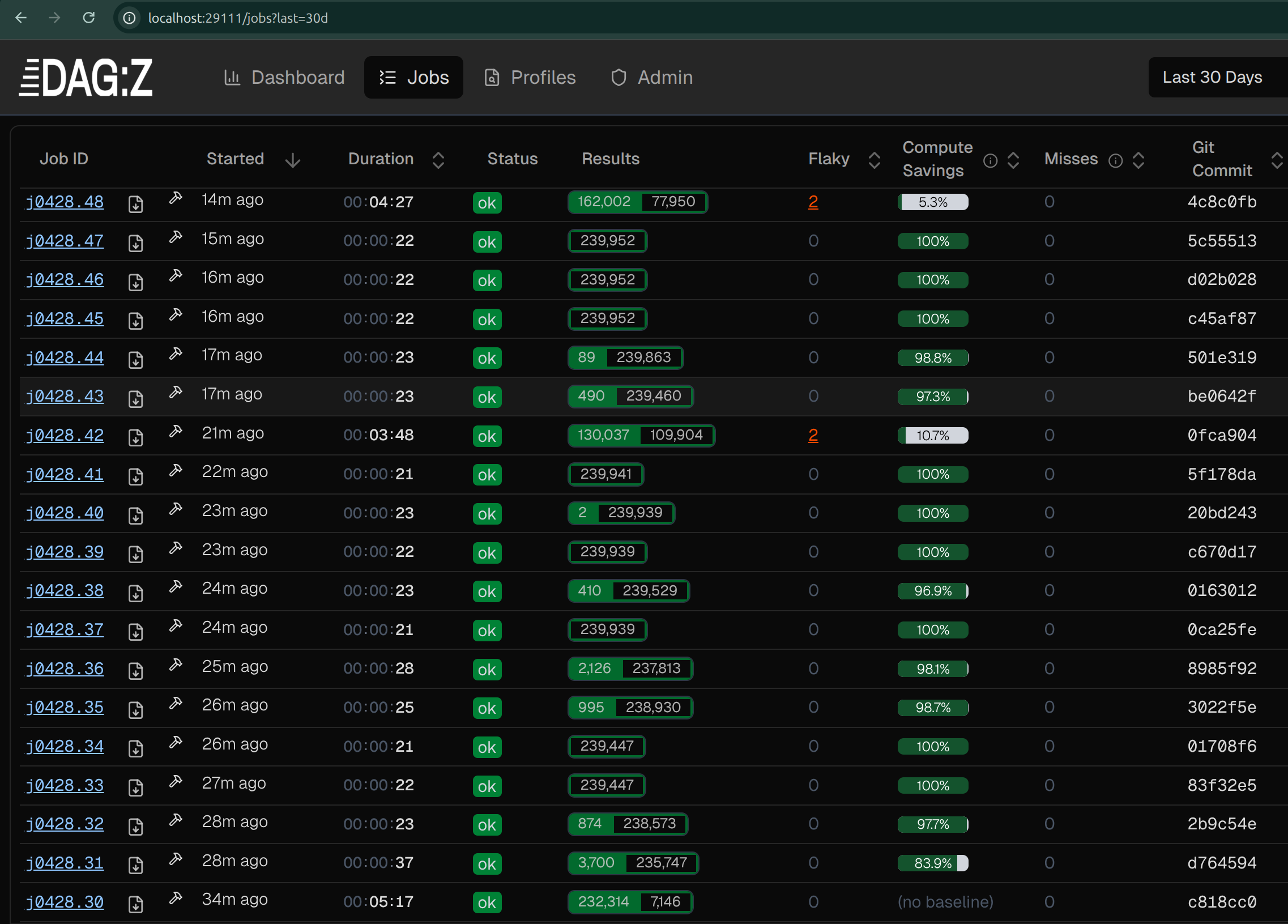Click the pin icon for job j0428.36
The height and width of the screenshot is (924, 1288).
(176, 665)
